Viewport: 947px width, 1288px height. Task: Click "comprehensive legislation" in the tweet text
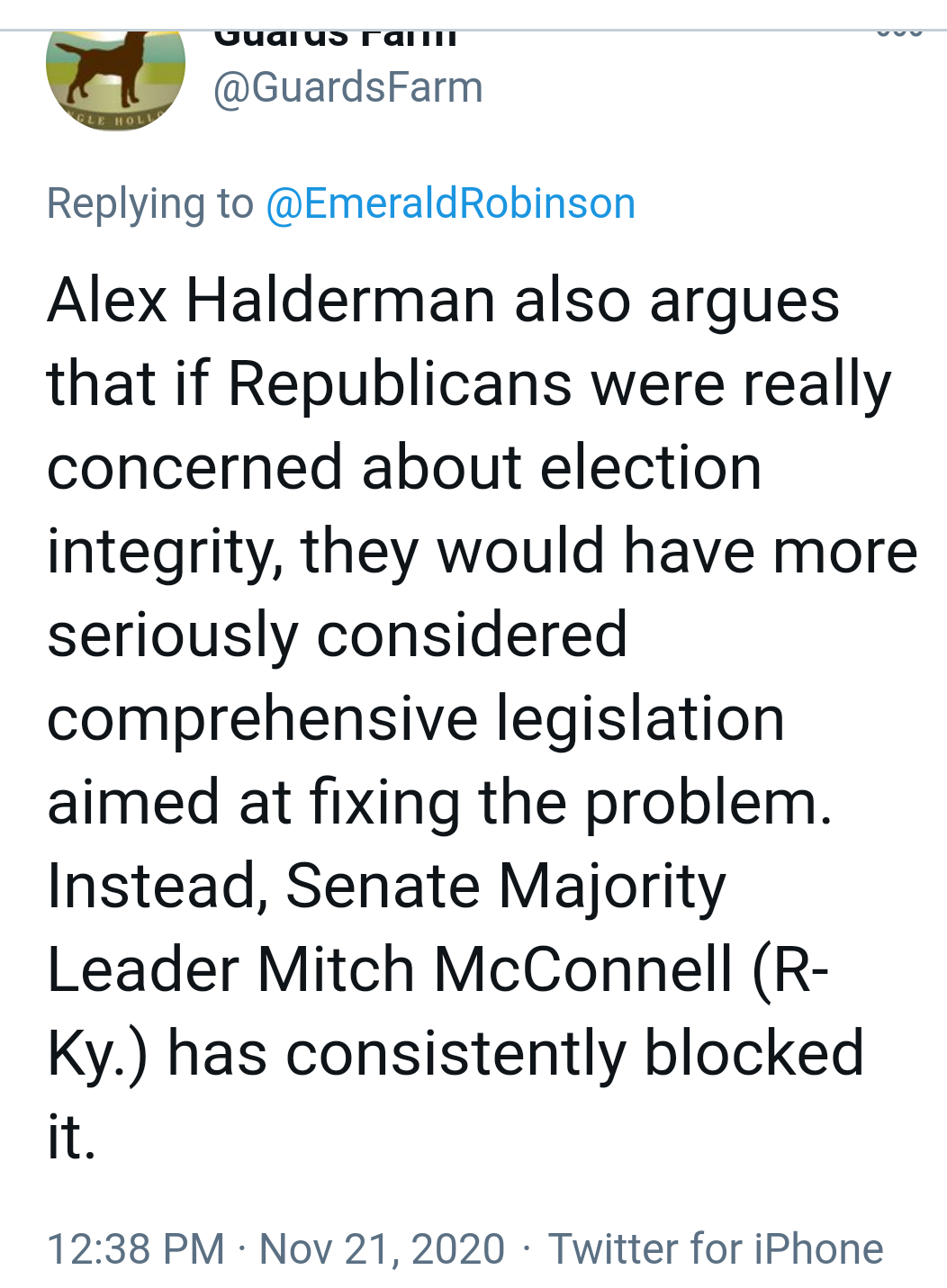tap(415, 718)
